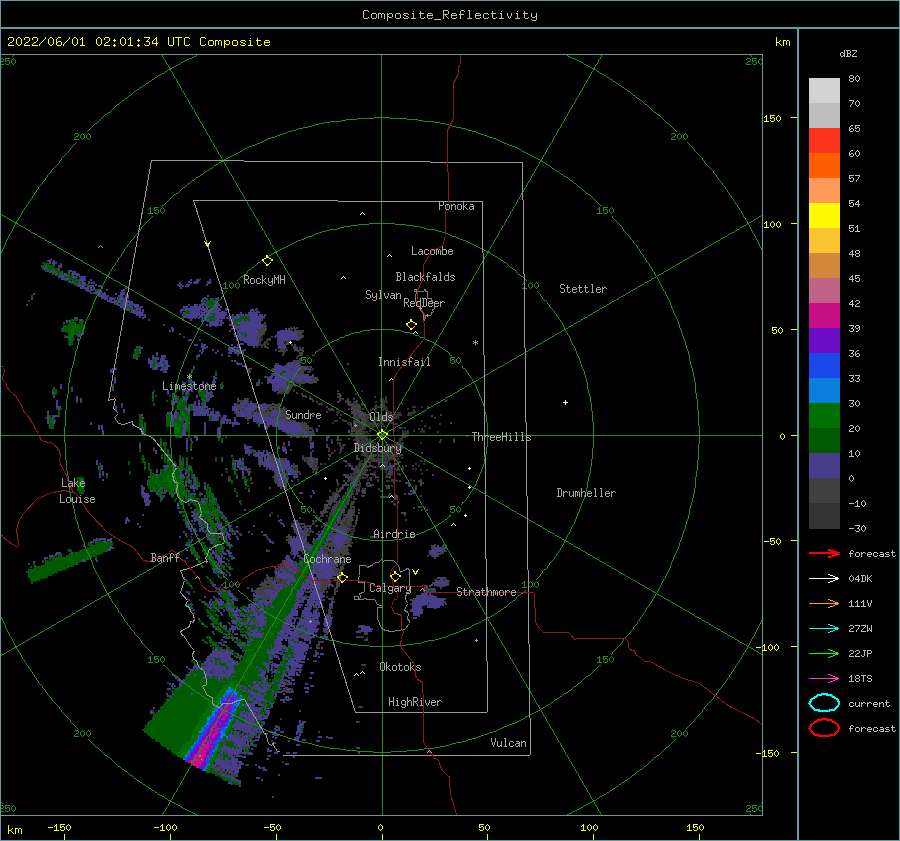Click the HighRiver label

click(415, 702)
